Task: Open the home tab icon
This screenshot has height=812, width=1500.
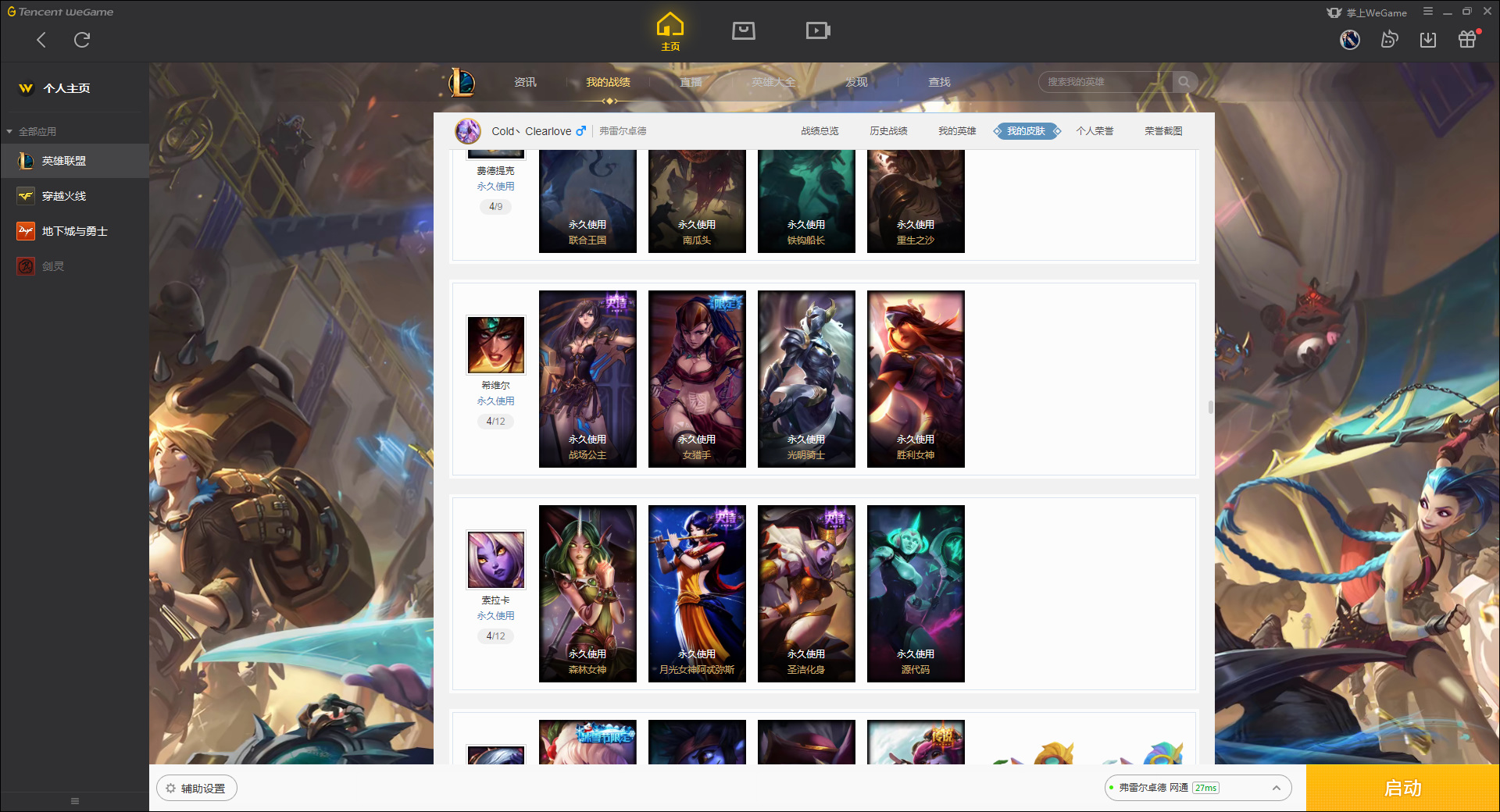Action: tap(670, 32)
